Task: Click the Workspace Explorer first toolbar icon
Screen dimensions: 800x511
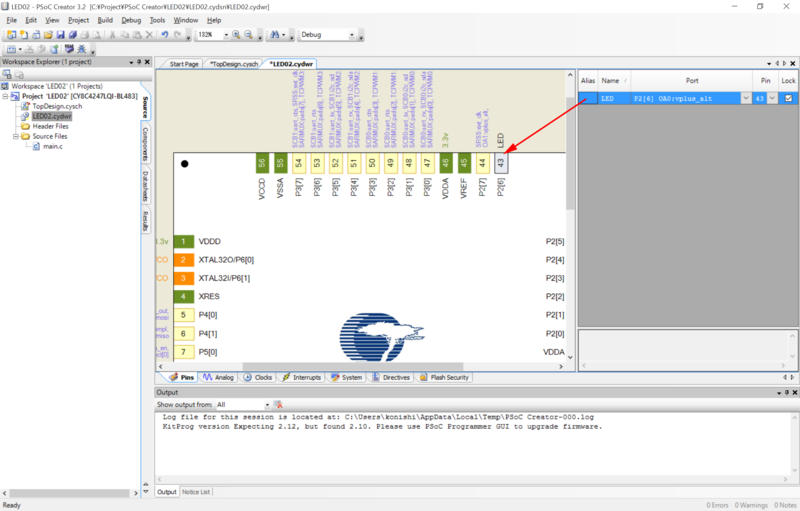Action: (x=7, y=74)
